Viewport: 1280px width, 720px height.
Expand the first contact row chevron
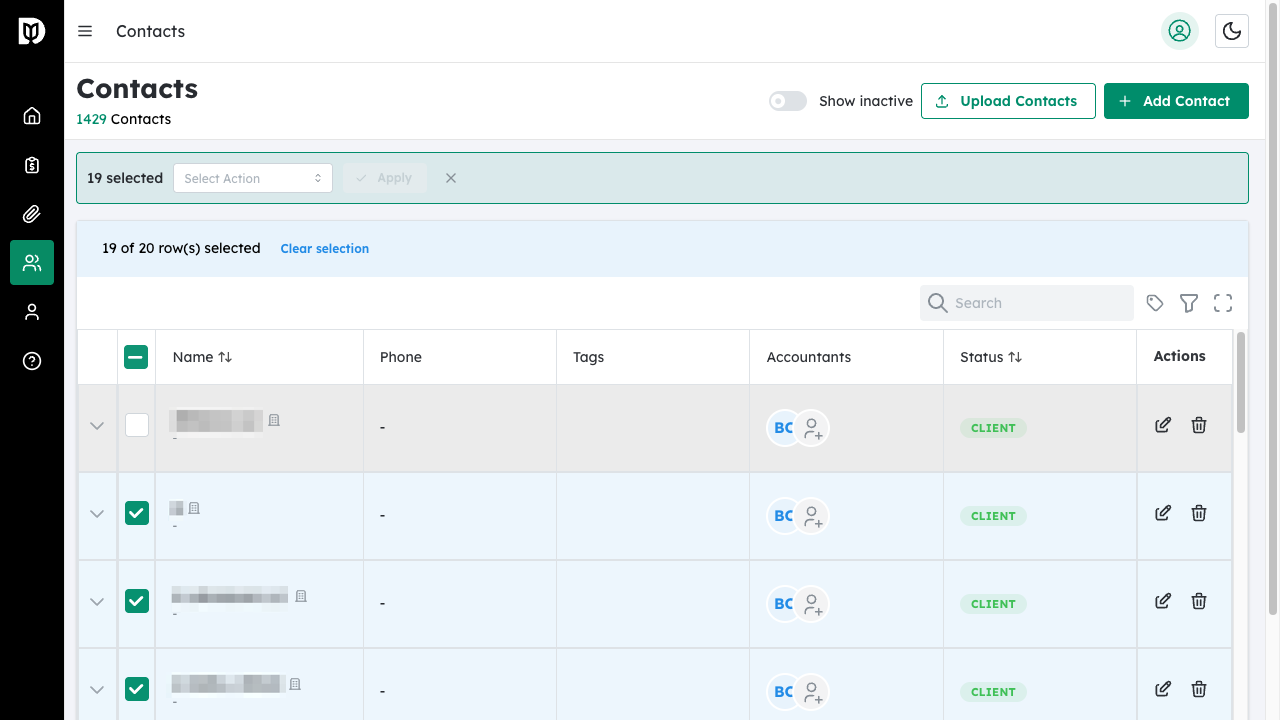97,425
